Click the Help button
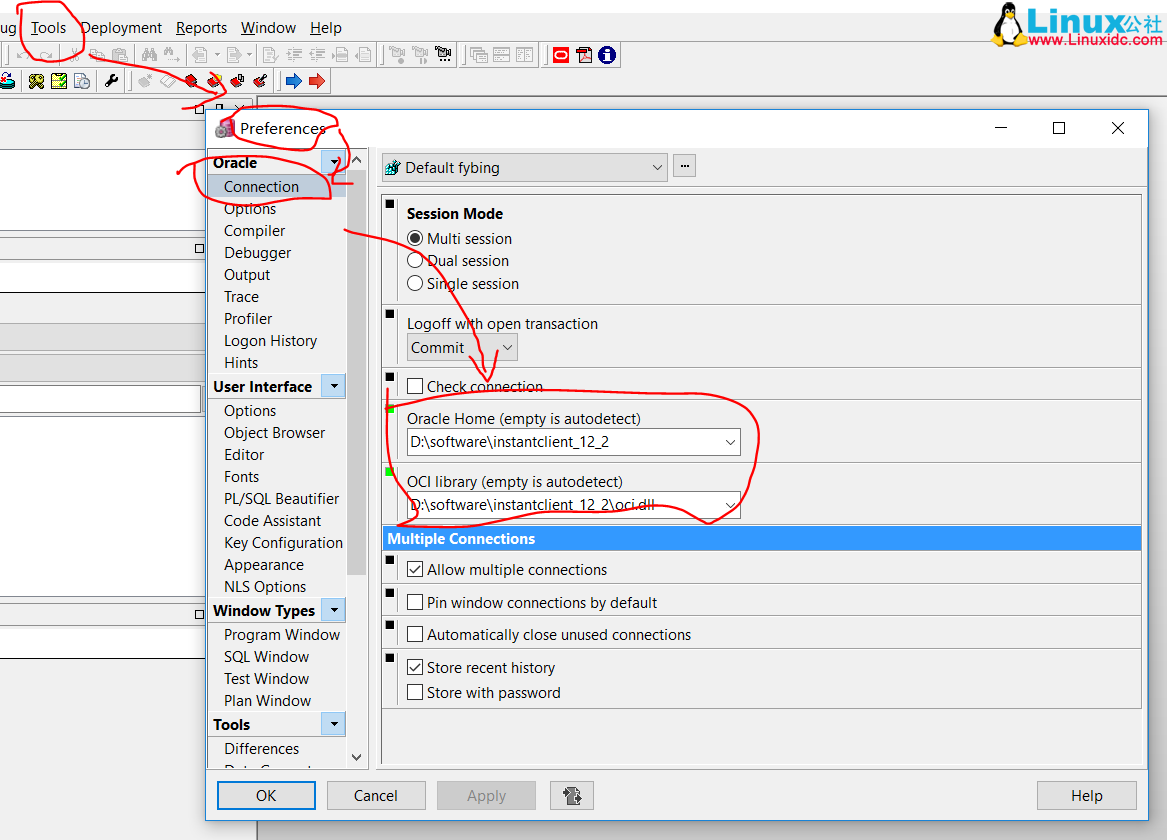This screenshot has height=840, width=1167. [x=1086, y=795]
